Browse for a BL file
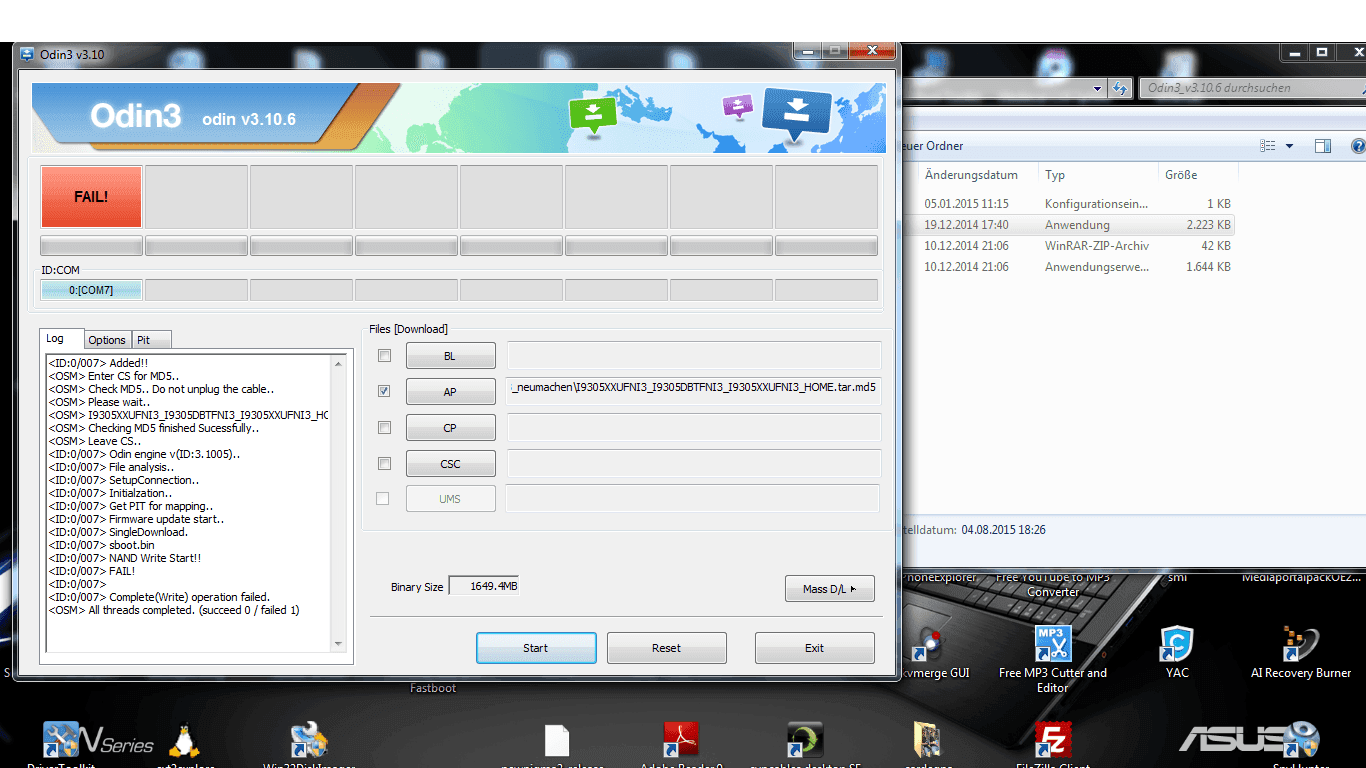This screenshot has width=1366, height=768. tap(450, 356)
